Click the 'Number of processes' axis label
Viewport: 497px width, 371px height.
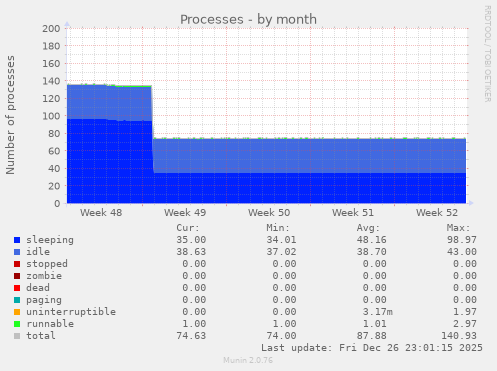[x=10, y=115]
